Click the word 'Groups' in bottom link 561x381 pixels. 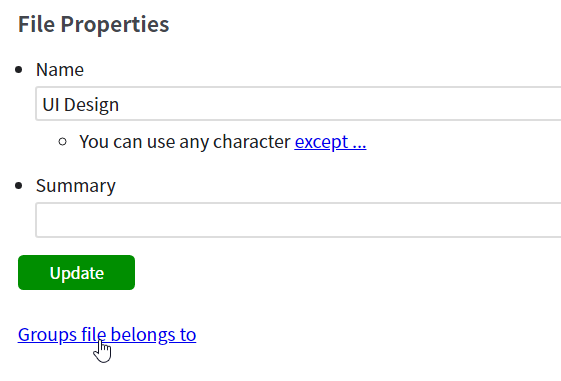pos(47,335)
